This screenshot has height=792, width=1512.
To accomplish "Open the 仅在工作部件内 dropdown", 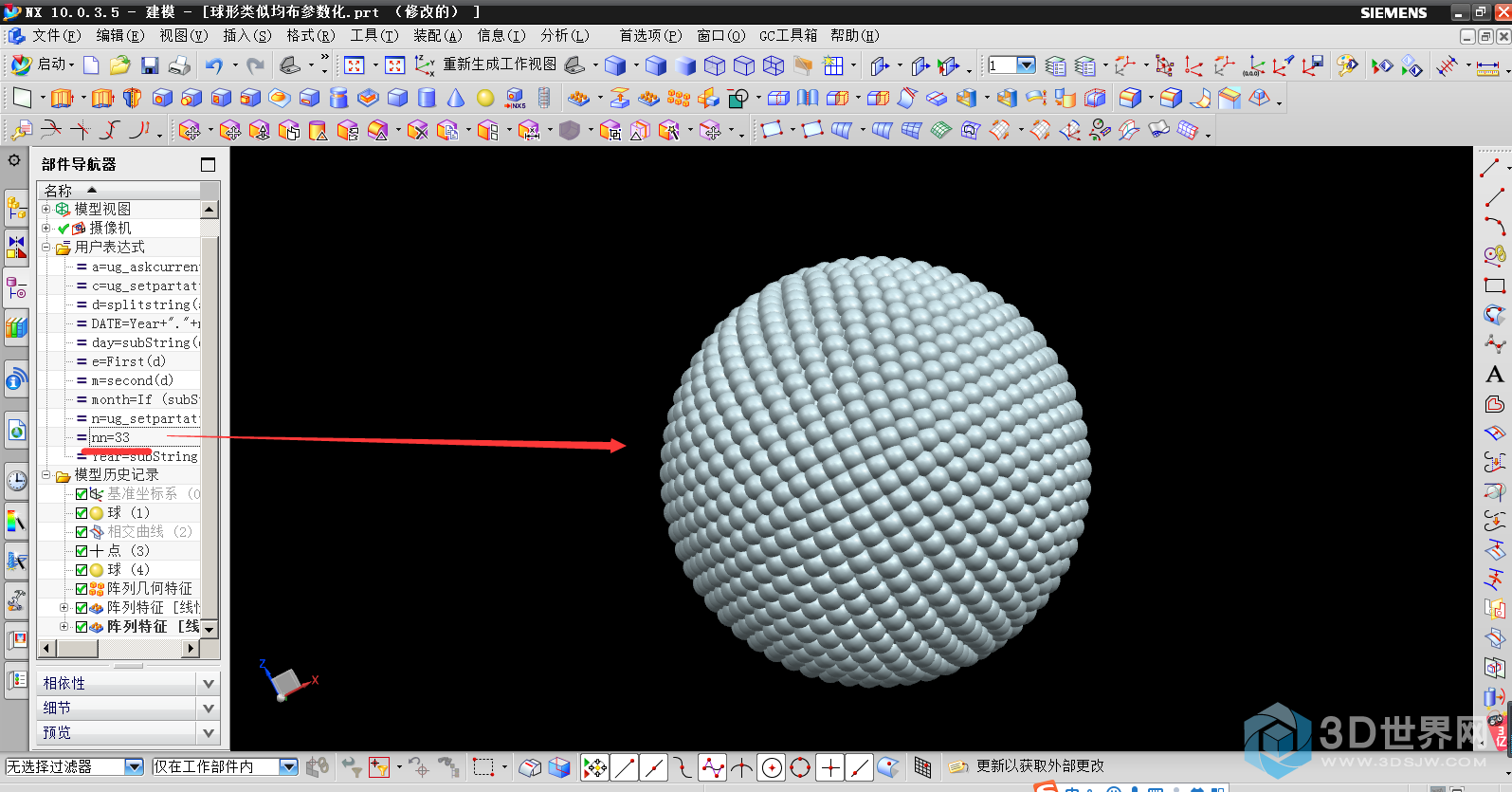I will click(288, 766).
